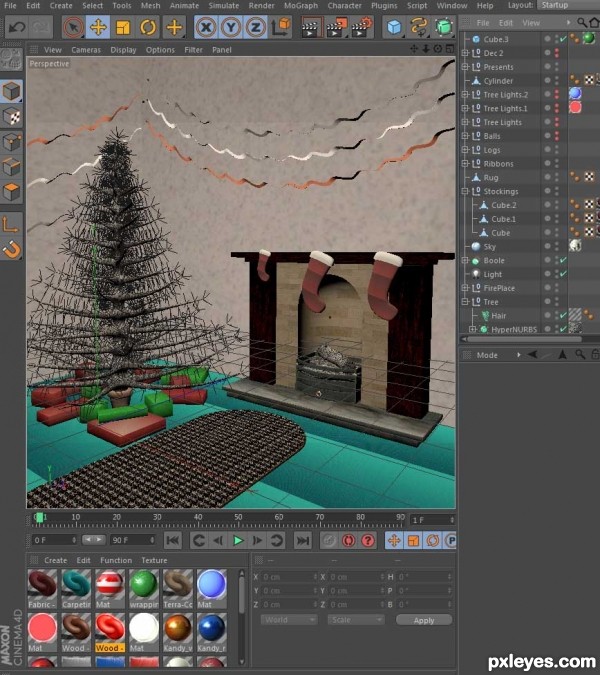Open the Object Manager Edit menu
The width and height of the screenshot is (600, 675).
click(506, 23)
